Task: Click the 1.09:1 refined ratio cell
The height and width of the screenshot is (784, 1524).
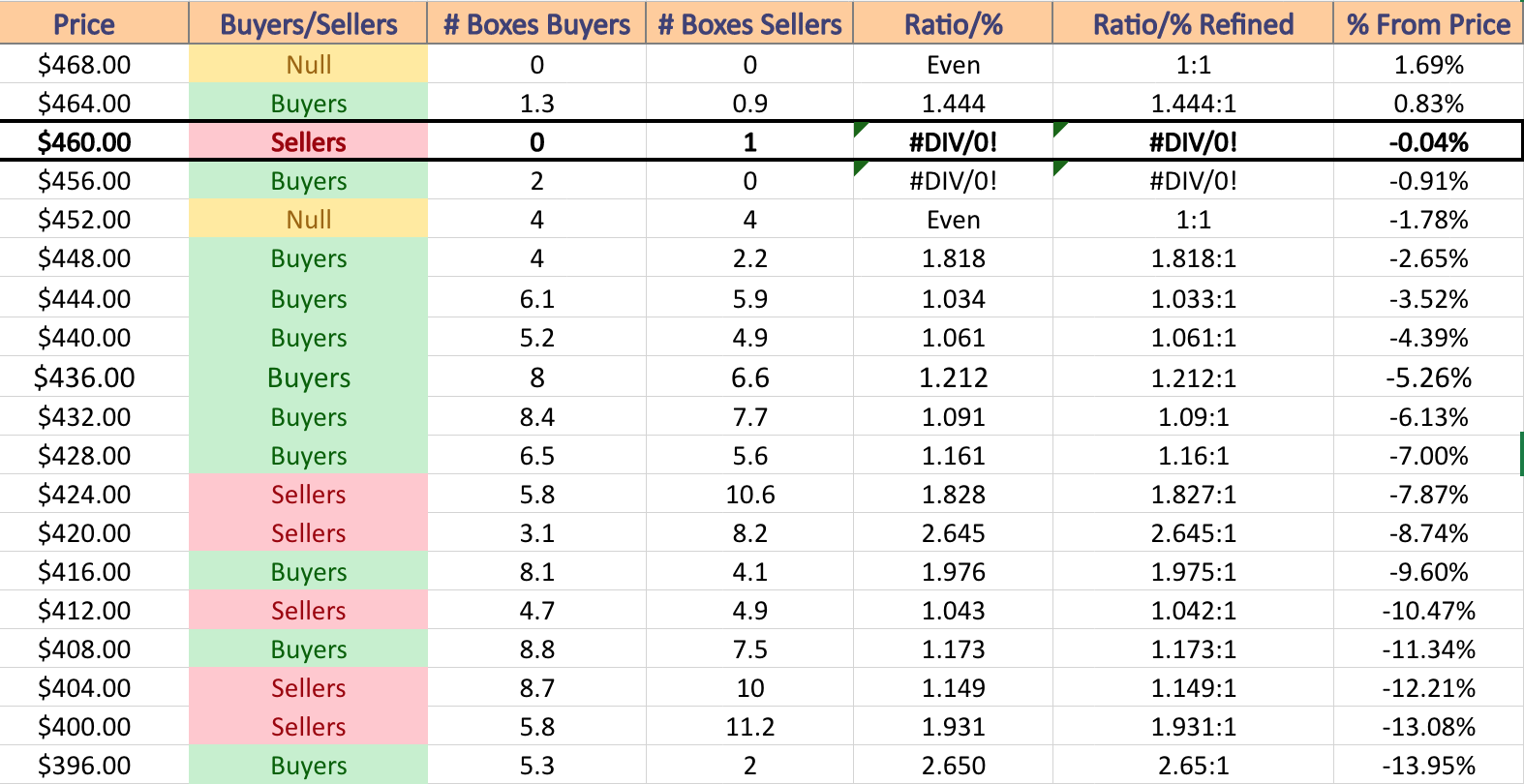Action: click(1193, 416)
